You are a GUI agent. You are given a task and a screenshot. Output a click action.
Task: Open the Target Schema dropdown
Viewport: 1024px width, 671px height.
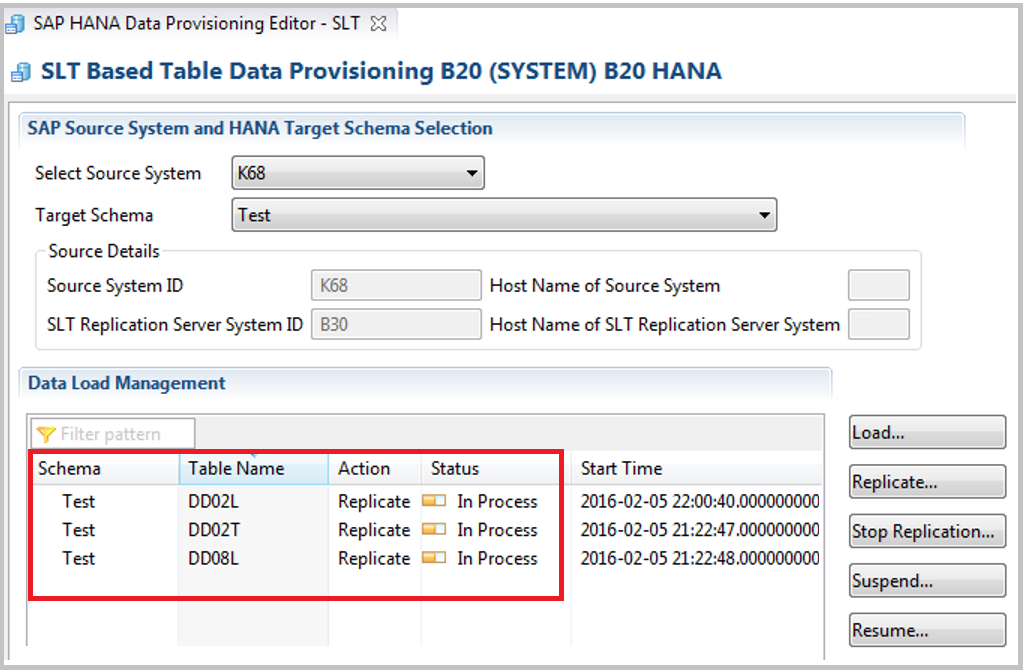point(766,214)
